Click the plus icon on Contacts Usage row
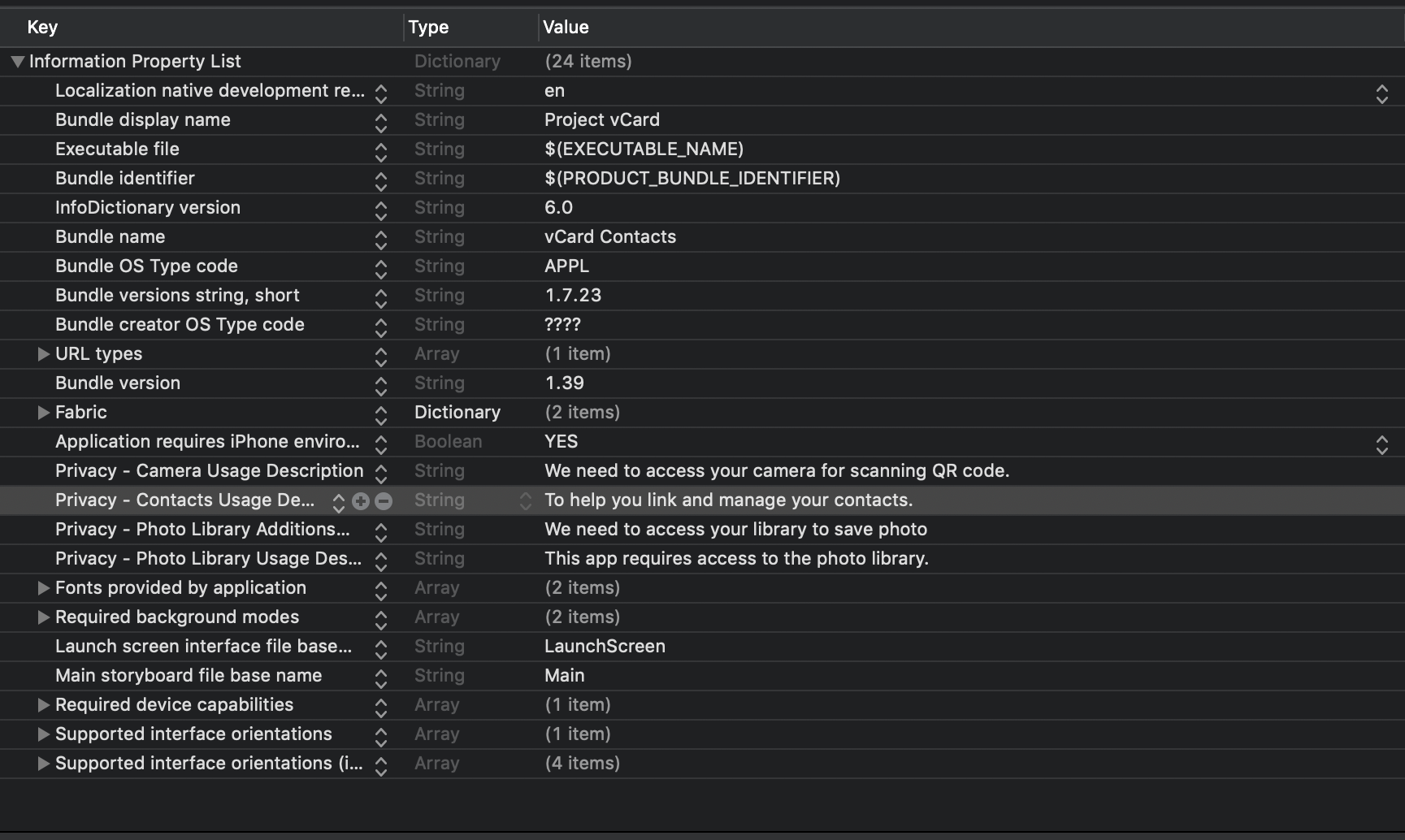1405x840 pixels. (x=361, y=501)
